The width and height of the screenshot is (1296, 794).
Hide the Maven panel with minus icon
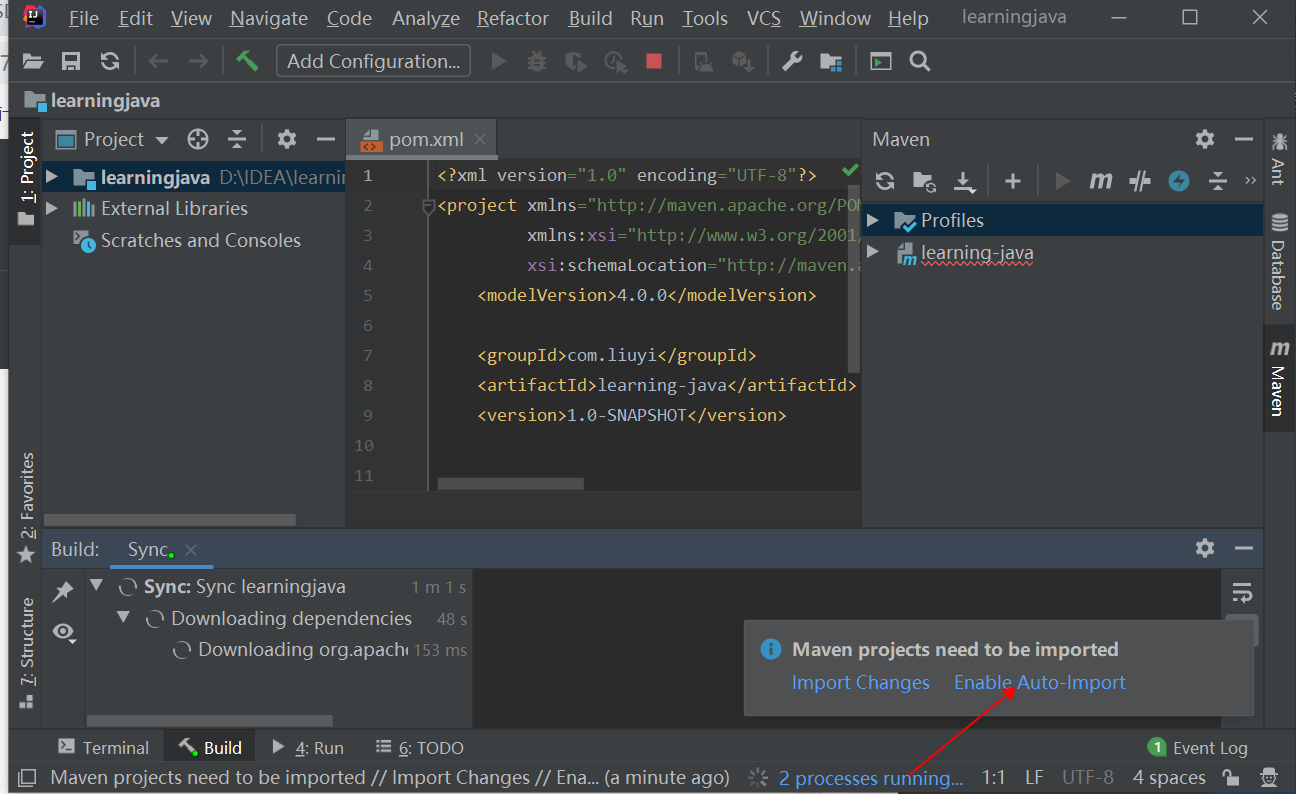tap(1243, 139)
